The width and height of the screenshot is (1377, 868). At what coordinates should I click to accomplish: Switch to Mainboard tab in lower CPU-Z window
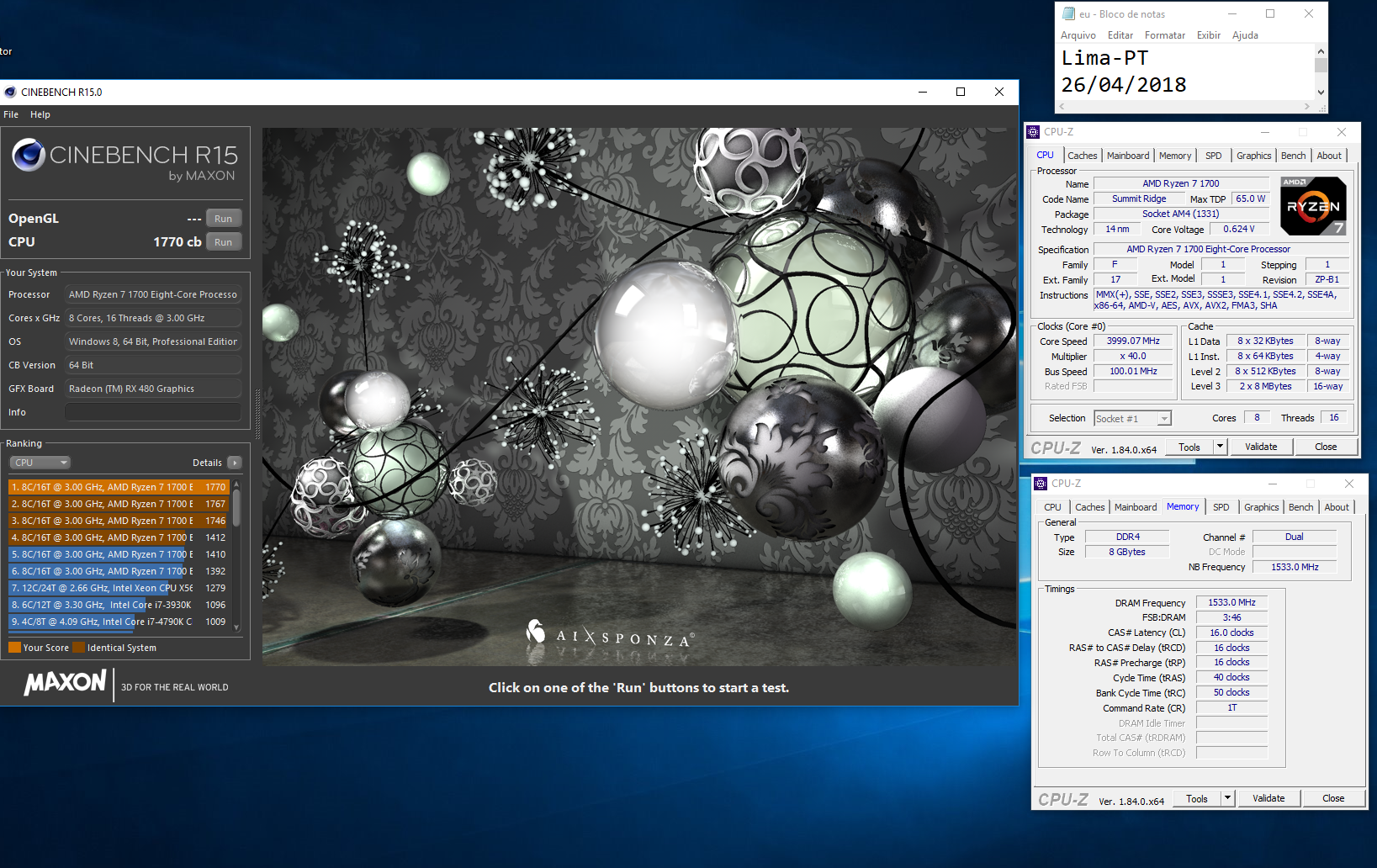(1136, 507)
